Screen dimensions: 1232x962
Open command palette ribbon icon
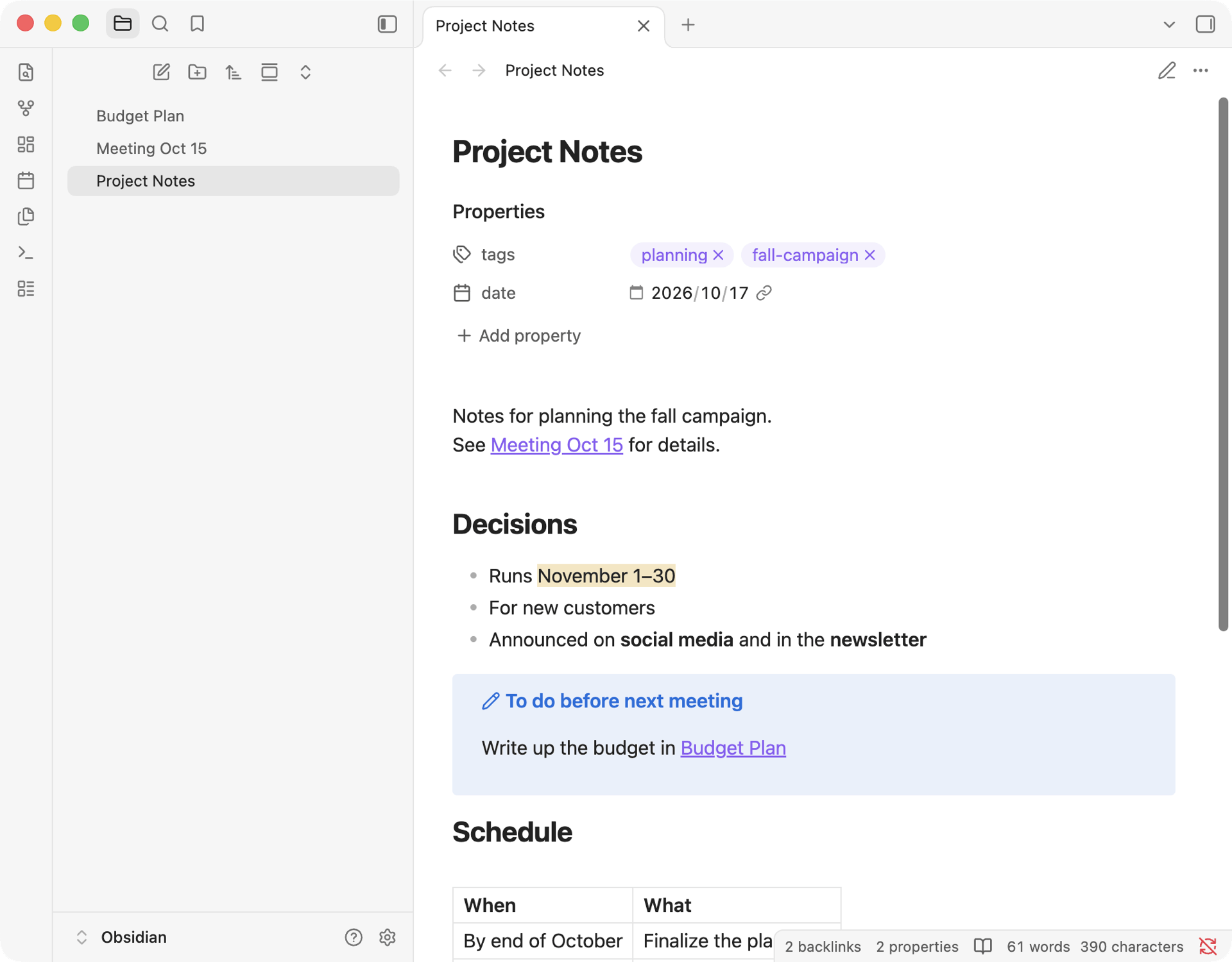[x=26, y=253]
